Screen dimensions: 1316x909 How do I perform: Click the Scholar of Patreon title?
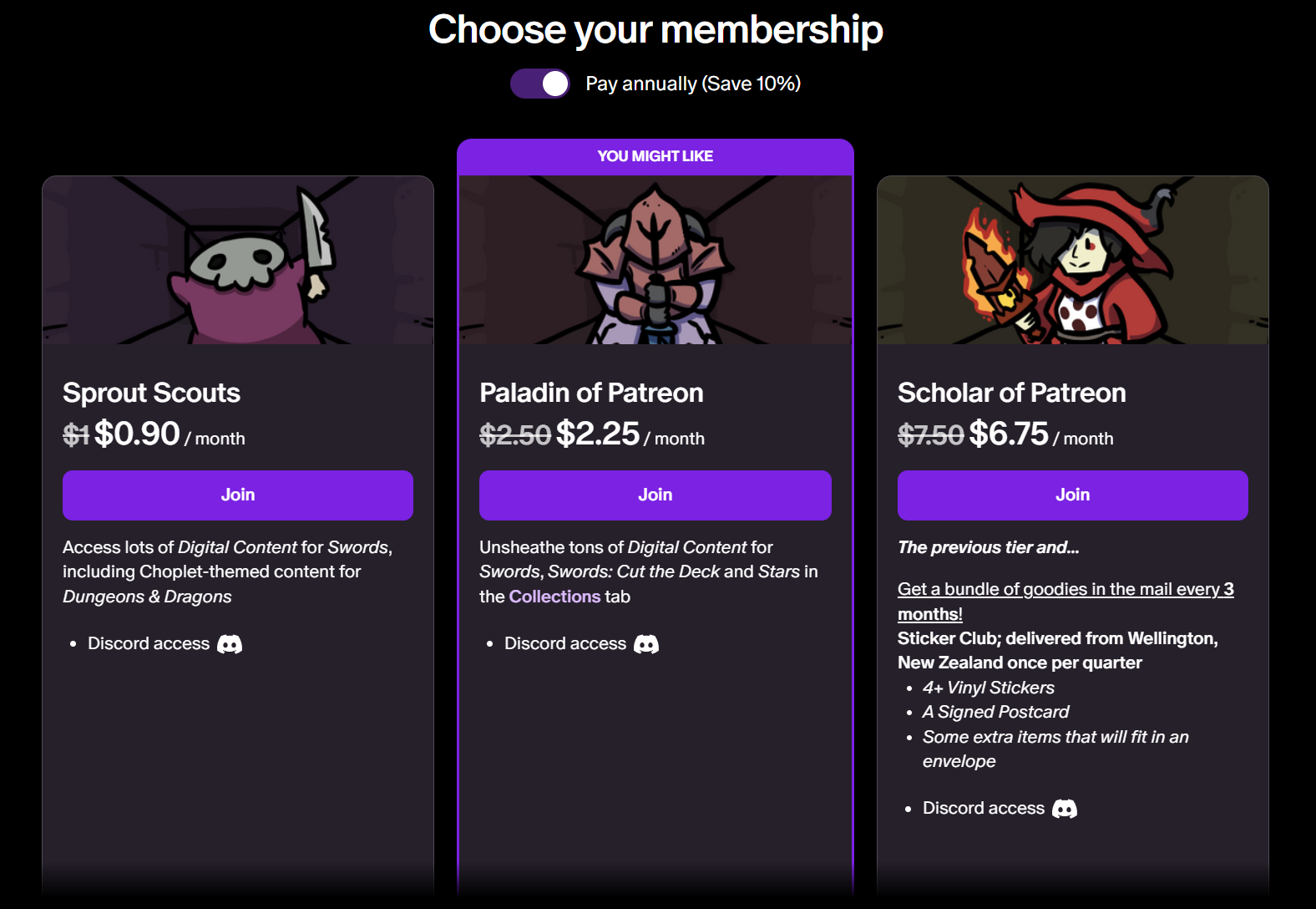click(1011, 393)
